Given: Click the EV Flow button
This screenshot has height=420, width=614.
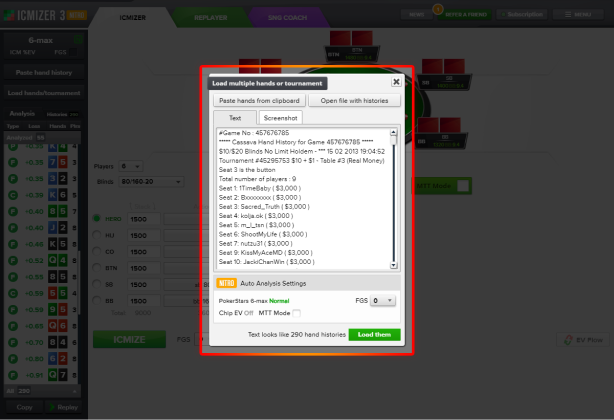Looking at the screenshot, I should tap(583, 340).
